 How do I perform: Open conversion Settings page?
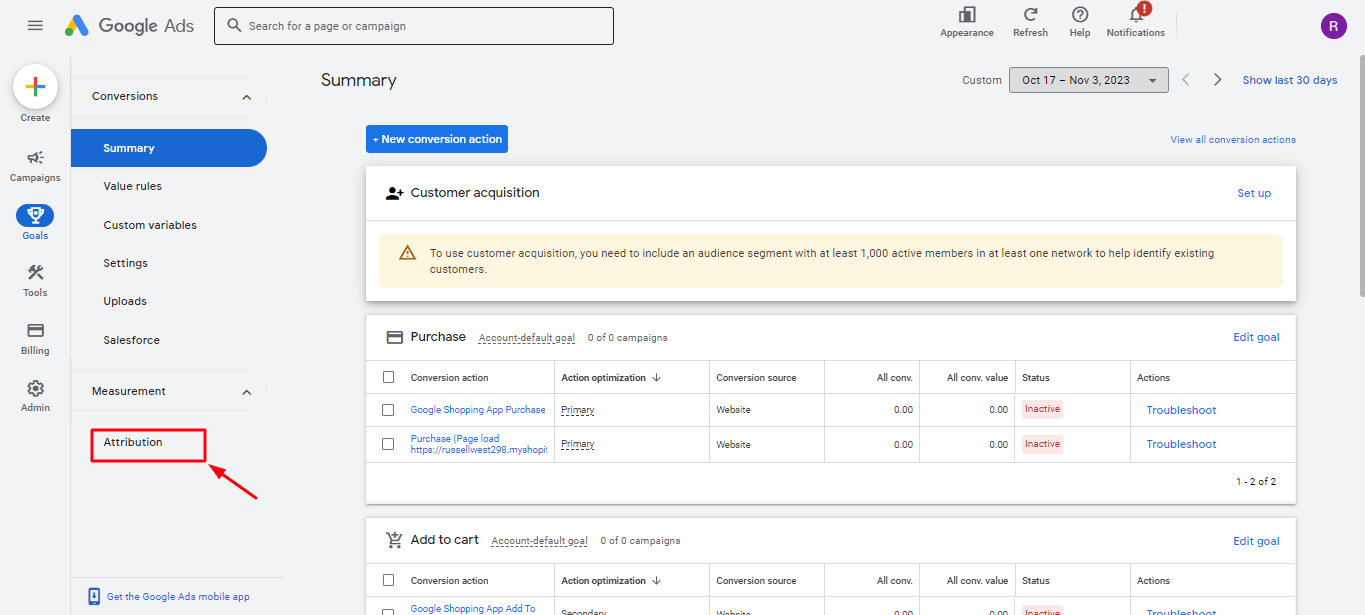[x=125, y=263]
